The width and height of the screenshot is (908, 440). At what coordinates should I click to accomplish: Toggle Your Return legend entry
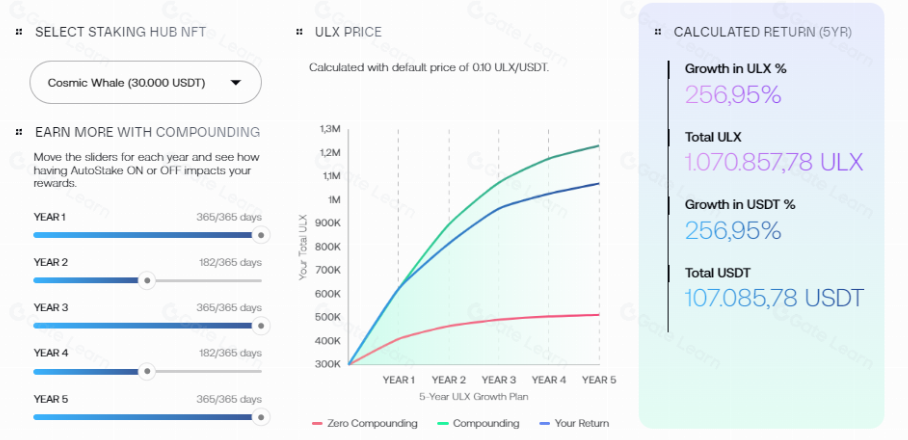coord(574,423)
